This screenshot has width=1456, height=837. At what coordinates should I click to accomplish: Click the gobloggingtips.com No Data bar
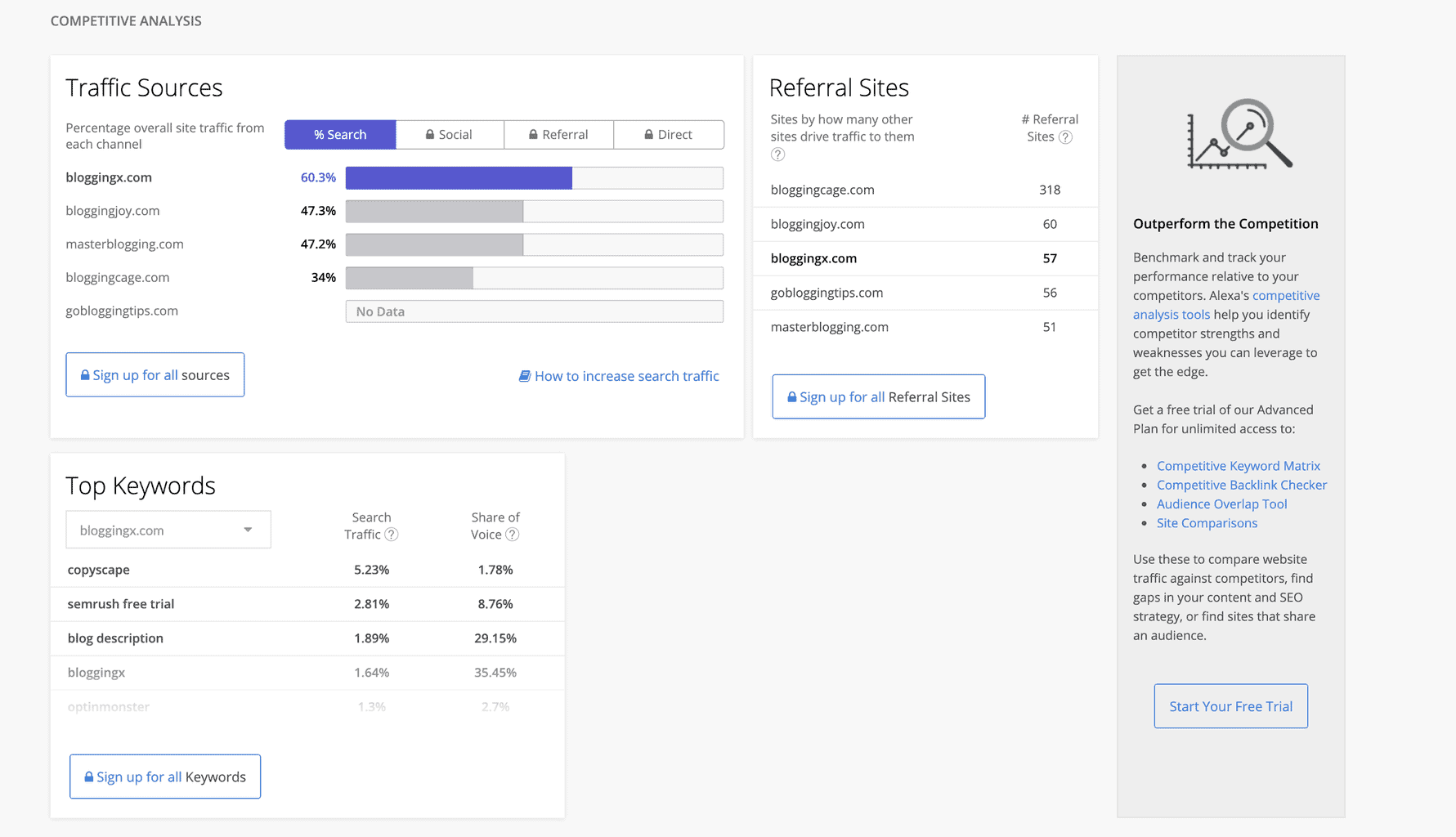[535, 311]
